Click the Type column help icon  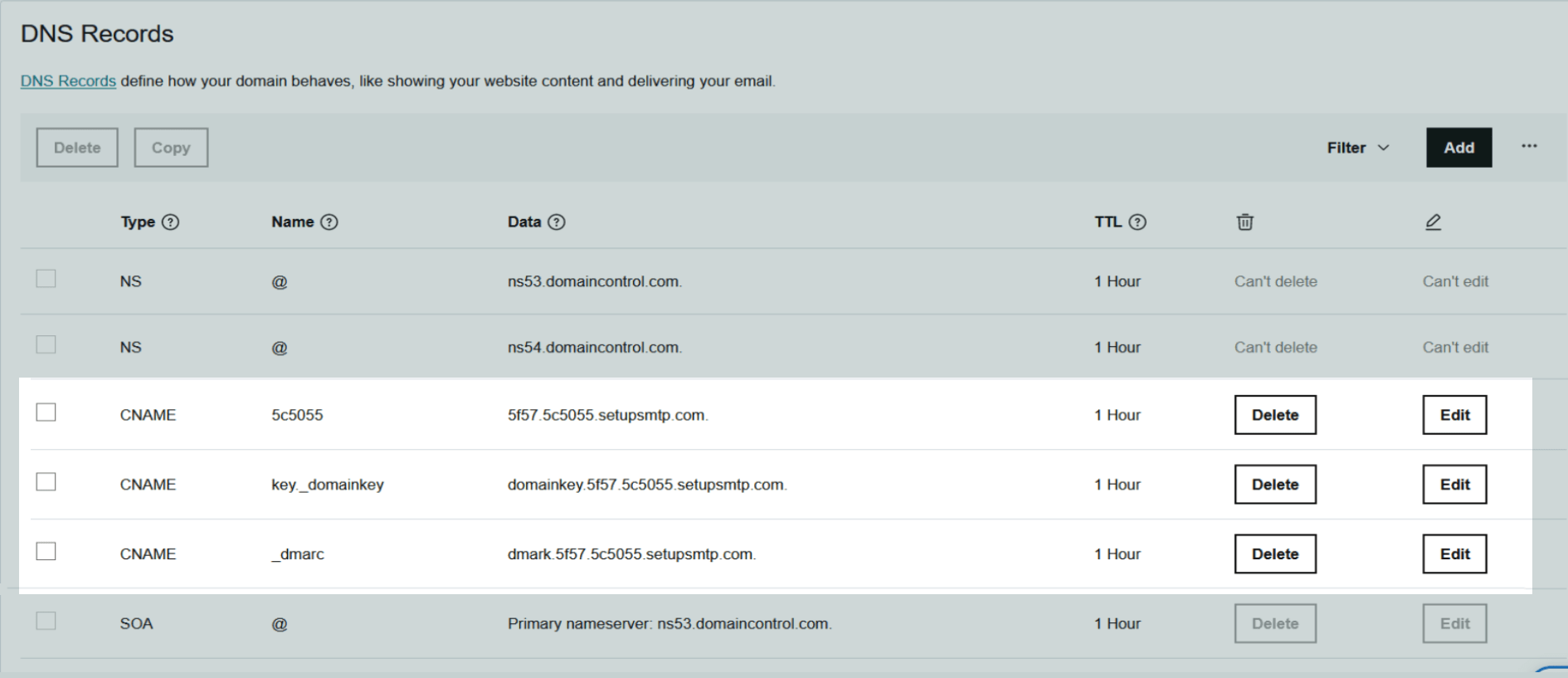point(170,222)
